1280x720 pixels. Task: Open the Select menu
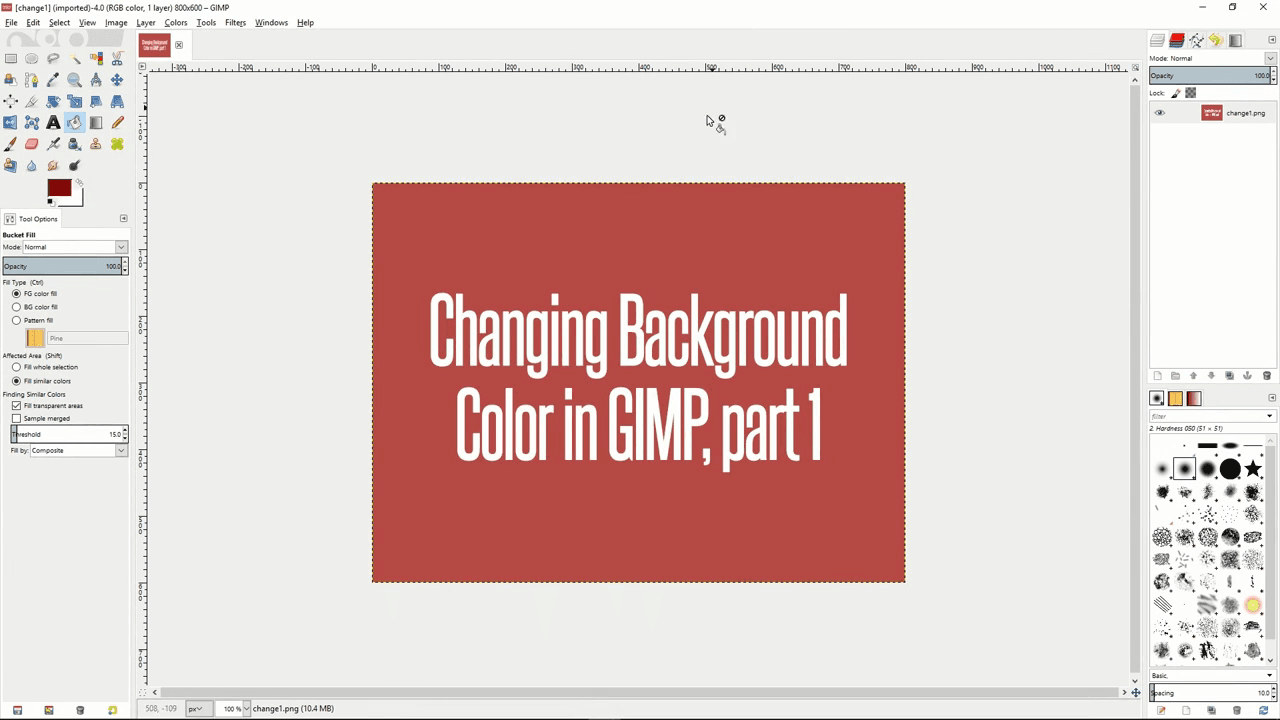tap(59, 22)
